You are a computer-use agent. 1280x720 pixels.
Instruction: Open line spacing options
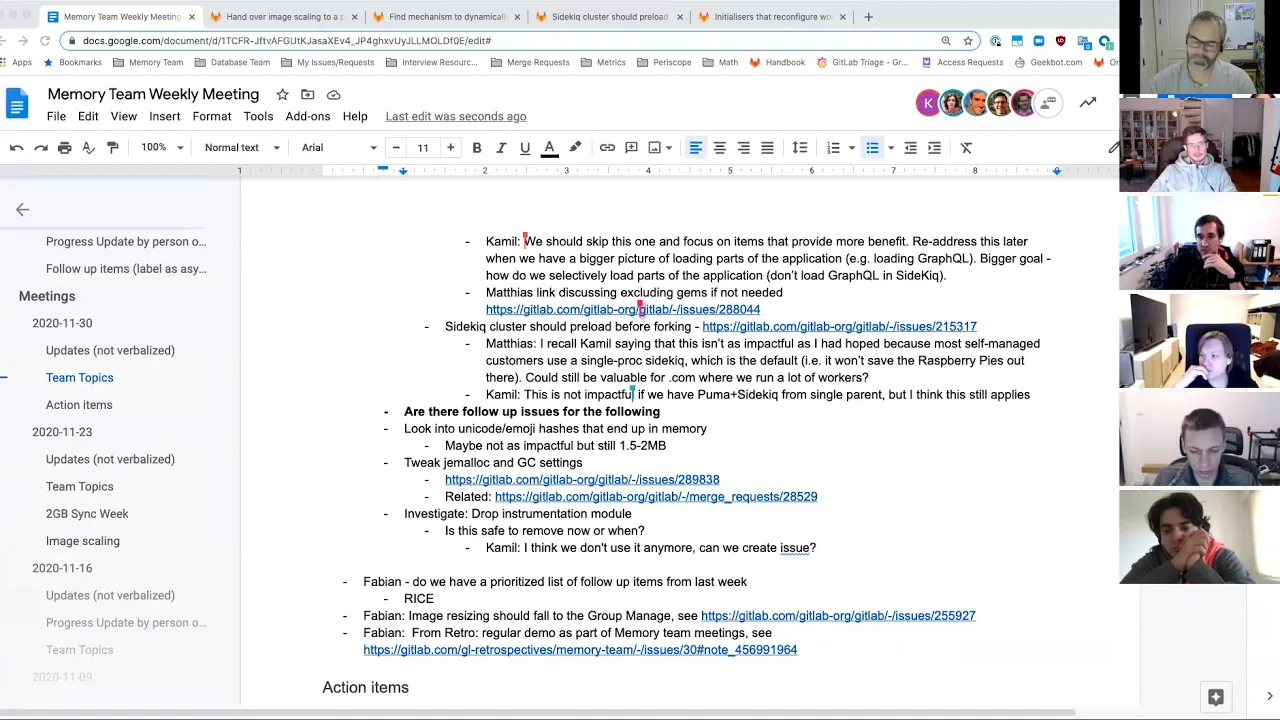point(800,148)
